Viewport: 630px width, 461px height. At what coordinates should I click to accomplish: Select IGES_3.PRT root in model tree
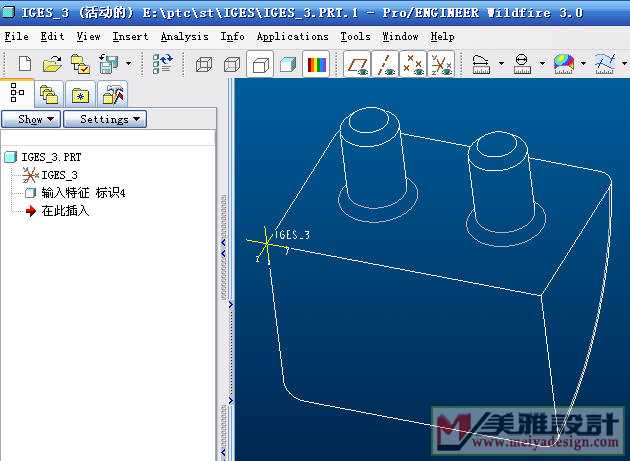[51, 157]
